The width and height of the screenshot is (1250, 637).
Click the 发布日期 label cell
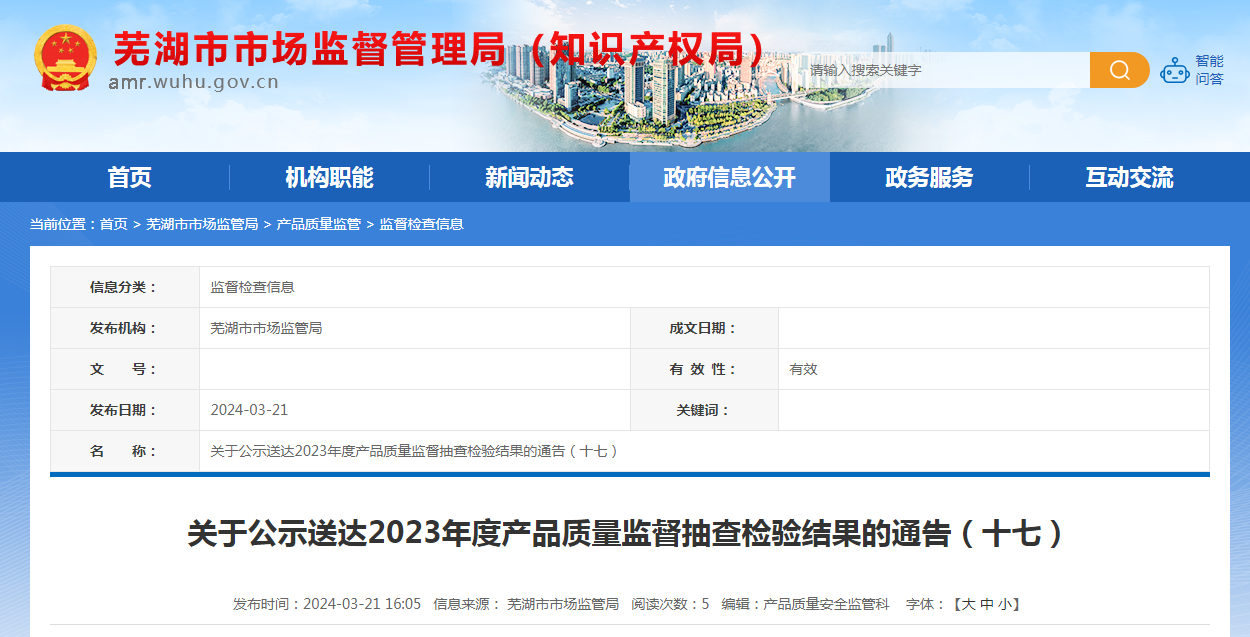(x=125, y=410)
